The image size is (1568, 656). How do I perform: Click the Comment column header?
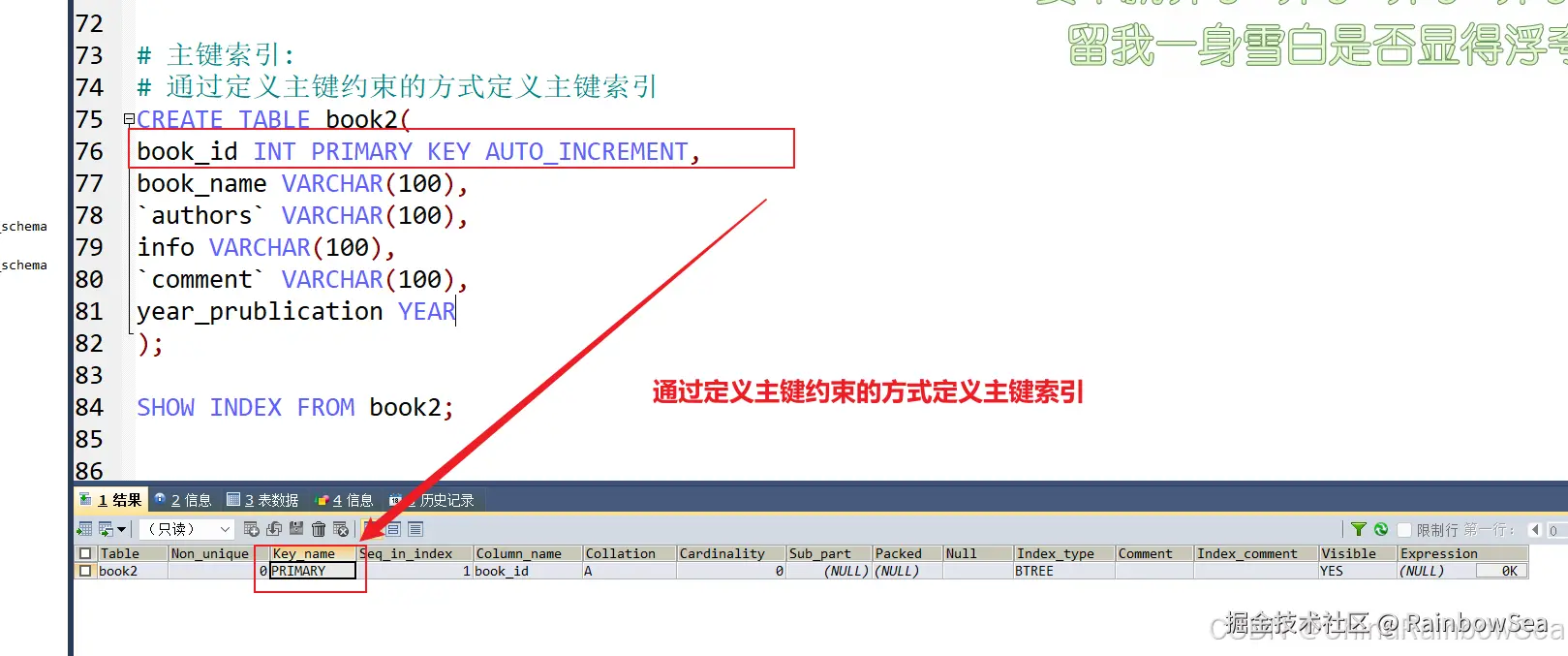pyautogui.click(x=1153, y=553)
